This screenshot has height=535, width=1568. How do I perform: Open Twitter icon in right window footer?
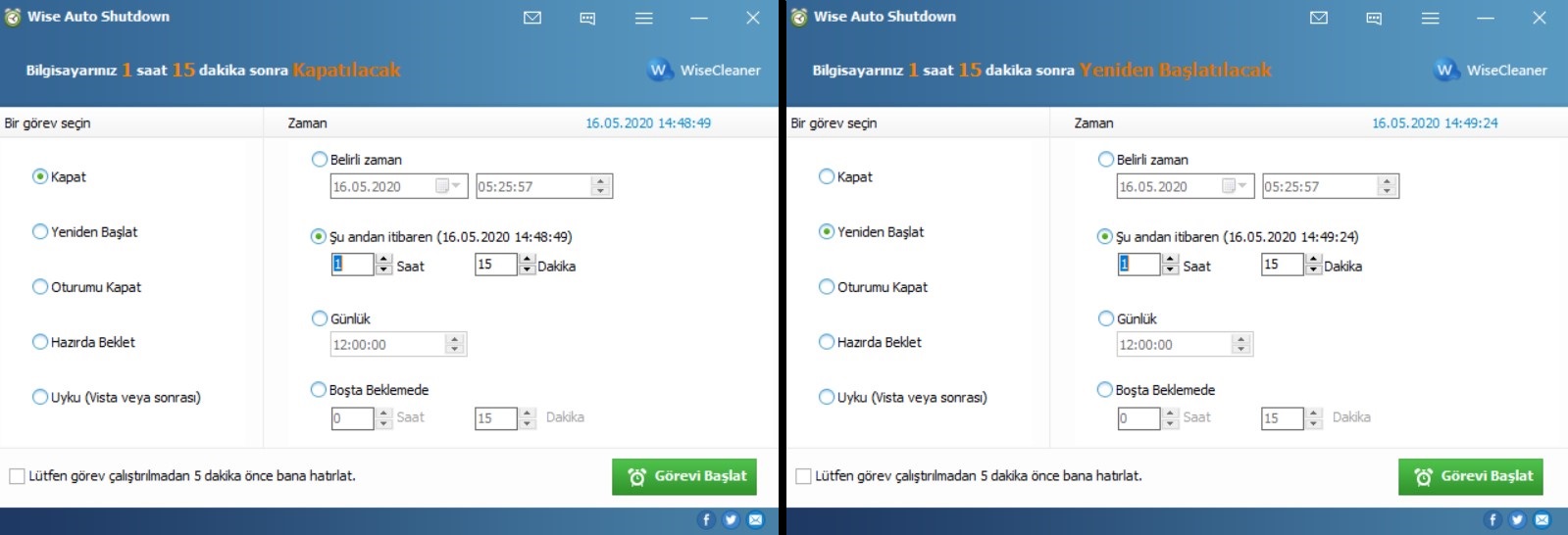click(x=1517, y=519)
